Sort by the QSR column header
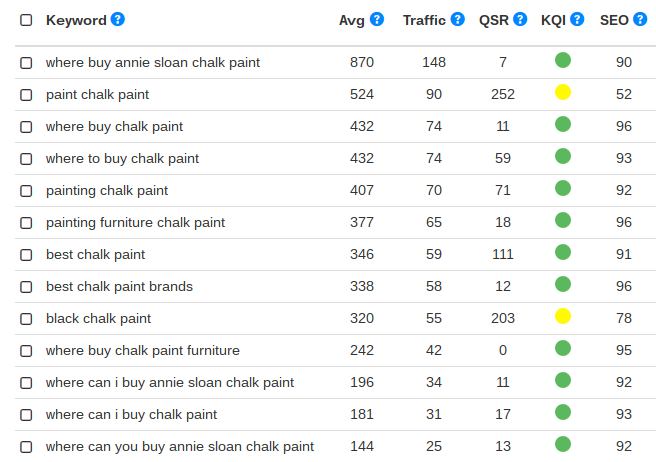This screenshot has width=656, height=462. 494,20
